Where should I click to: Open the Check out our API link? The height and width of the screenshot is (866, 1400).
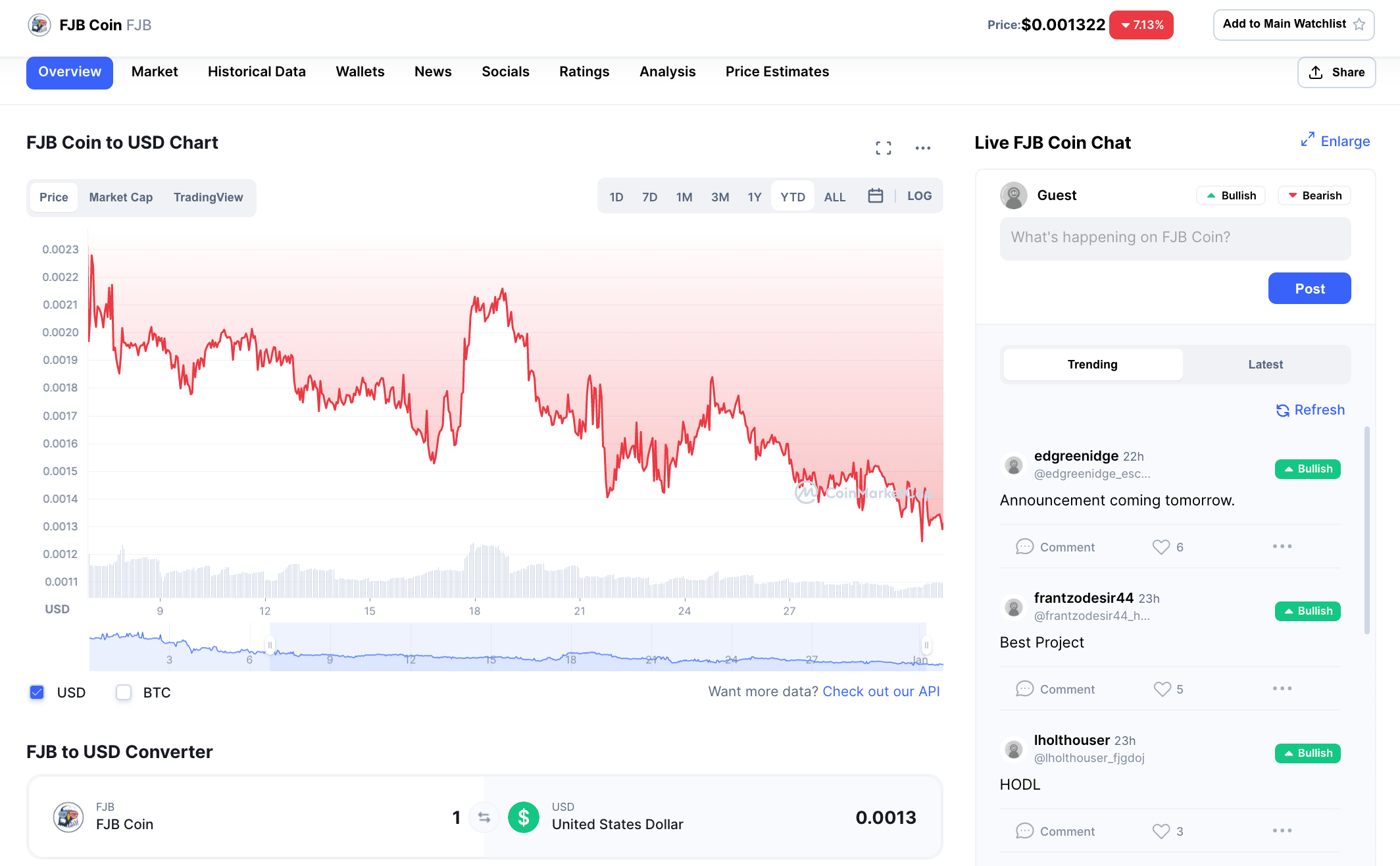coord(881,692)
